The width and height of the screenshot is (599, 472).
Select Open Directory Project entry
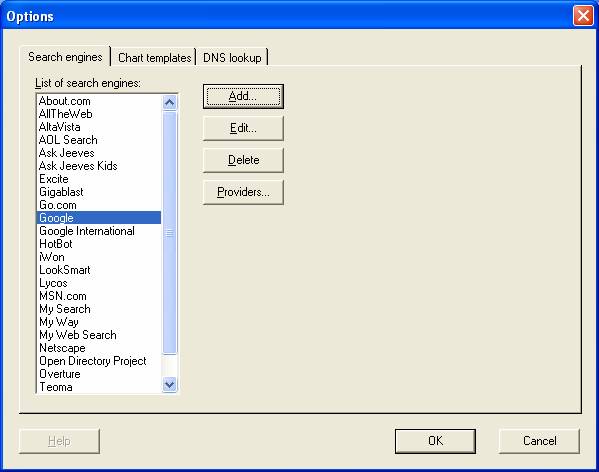pyautogui.click(x=99, y=361)
